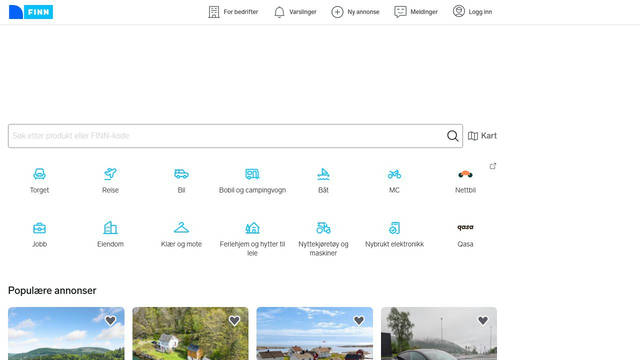This screenshot has width=640, height=360.
Task: Open the Kart map view
Action: (x=482, y=136)
